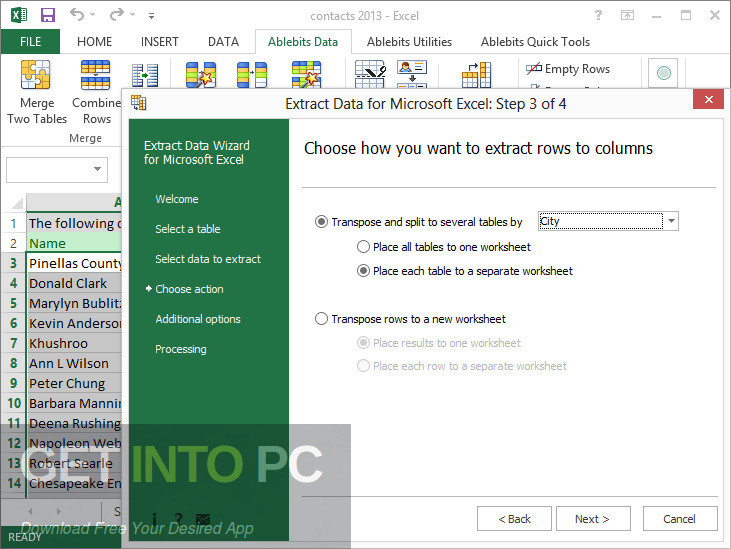Click the cell with Khushroo
The width and height of the screenshot is (731, 549).
click(x=74, y=343)
